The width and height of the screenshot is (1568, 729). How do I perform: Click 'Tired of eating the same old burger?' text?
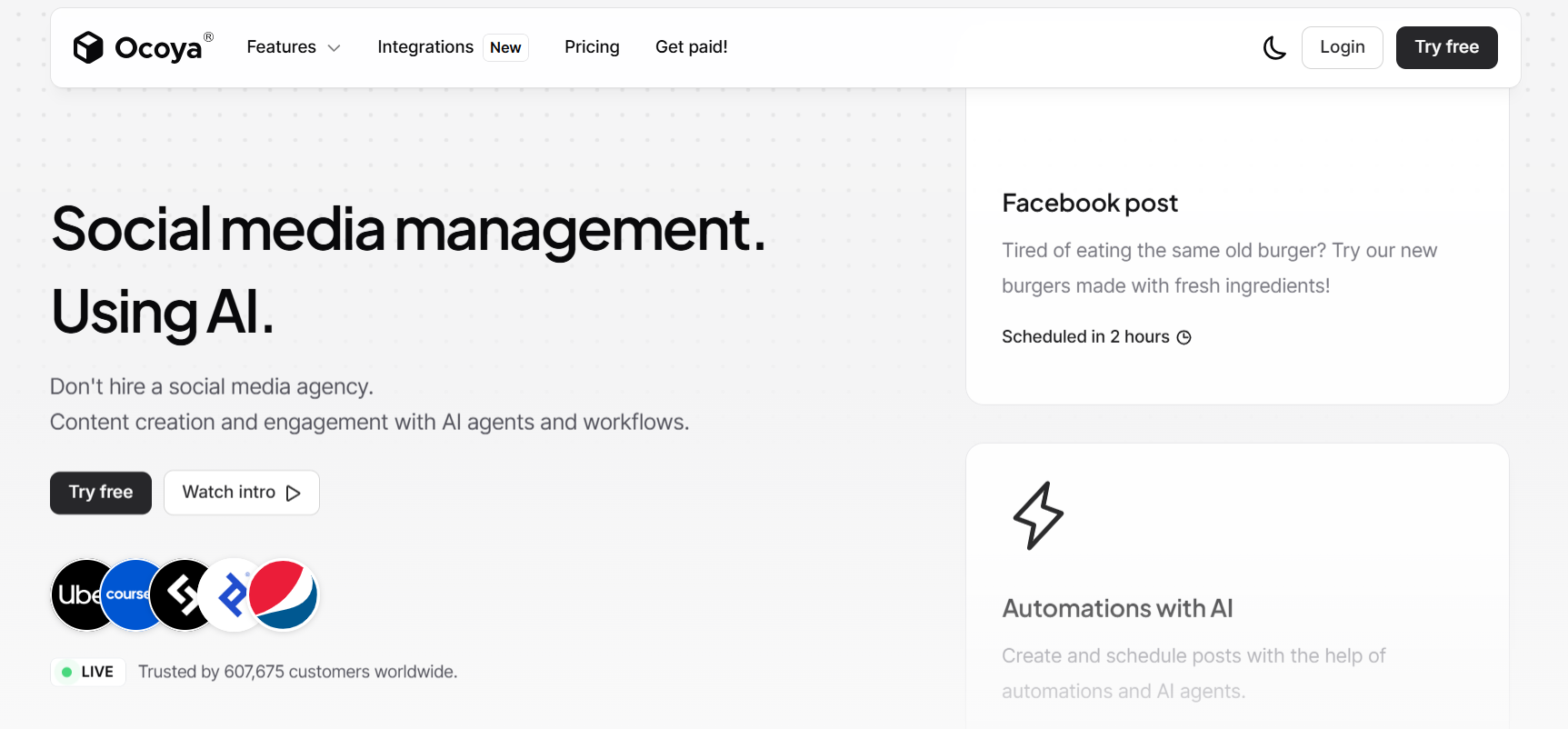pyautogui.click(x=1164, y=250)
